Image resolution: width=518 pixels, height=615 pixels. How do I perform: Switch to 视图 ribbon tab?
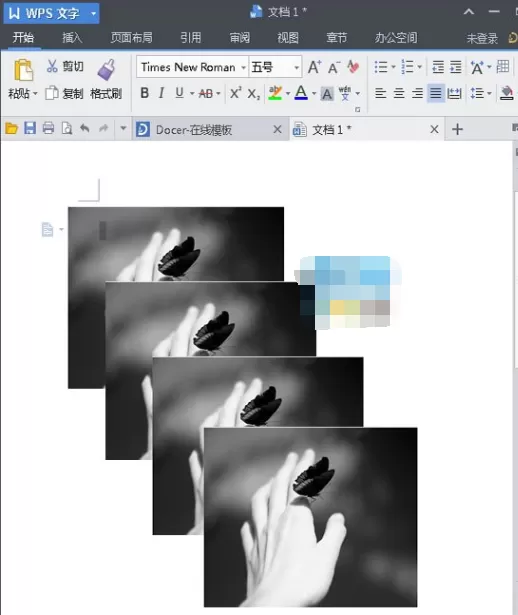(288, 38)
